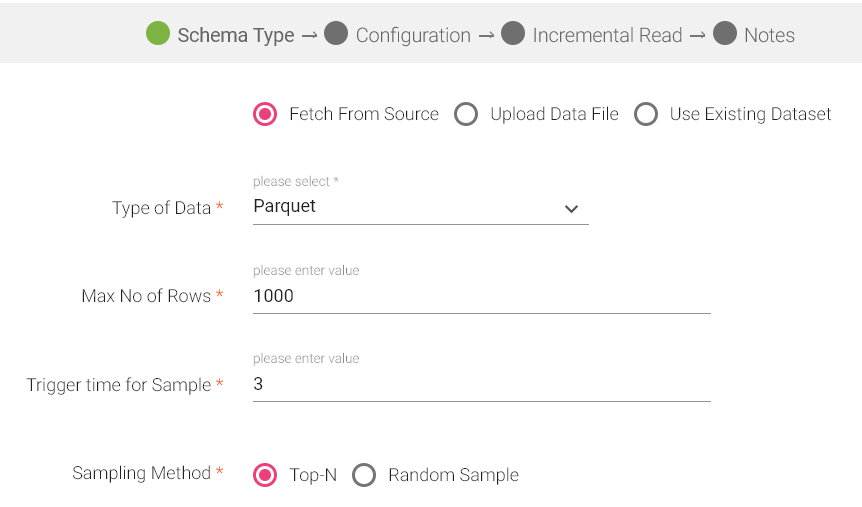This screenshot has height=507, width=862.
Task: Click the Incremental Read step circle
Action: (513, 34)
